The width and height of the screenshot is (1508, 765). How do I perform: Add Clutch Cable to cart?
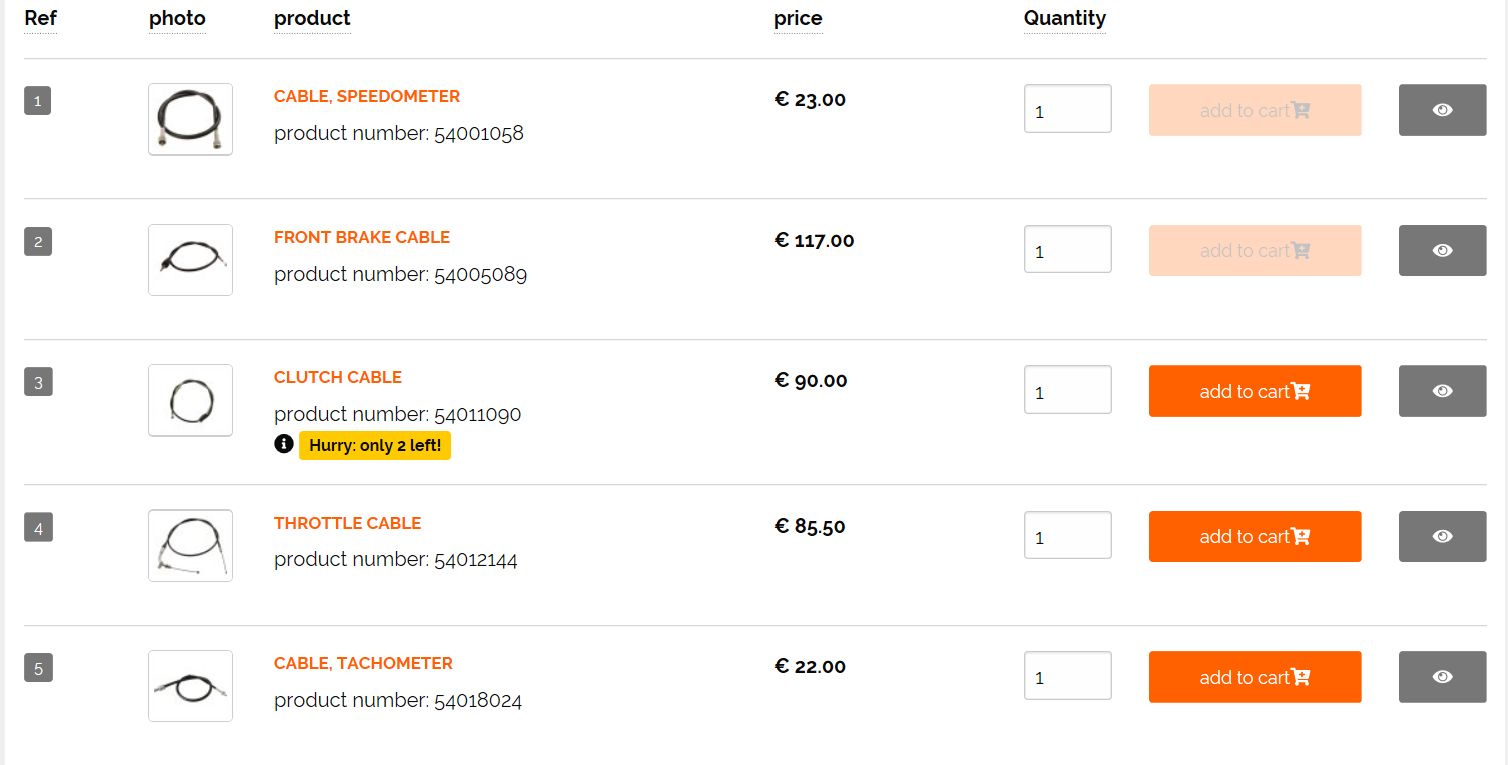click(1254, 391)
